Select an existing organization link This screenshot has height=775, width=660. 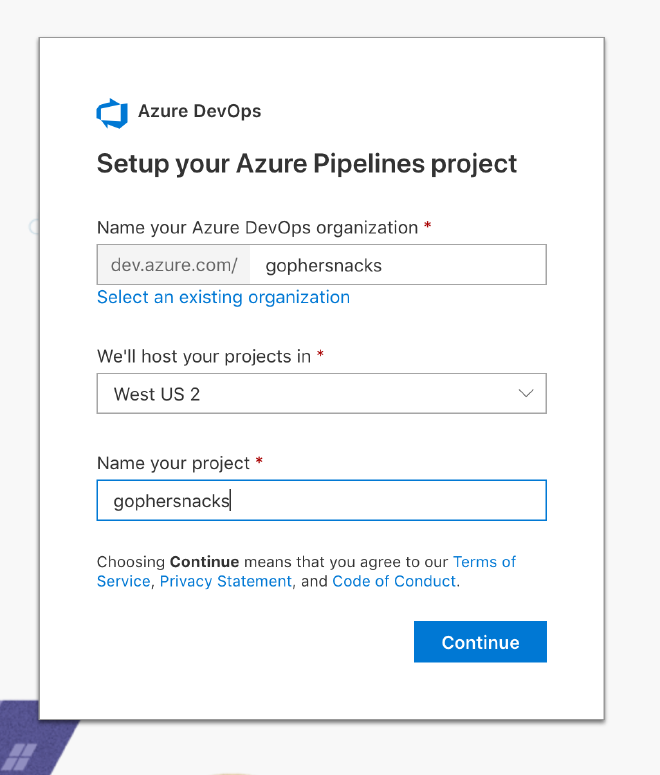(x=223, y=297)
